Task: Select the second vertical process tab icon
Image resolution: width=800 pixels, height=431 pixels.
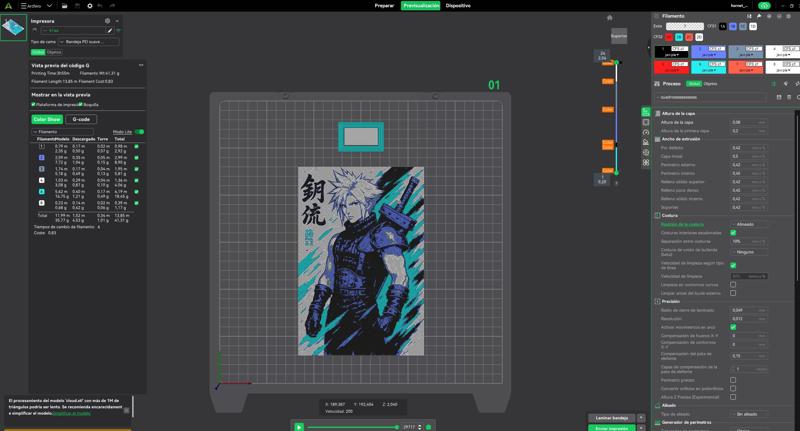Action: click(646, 122)
